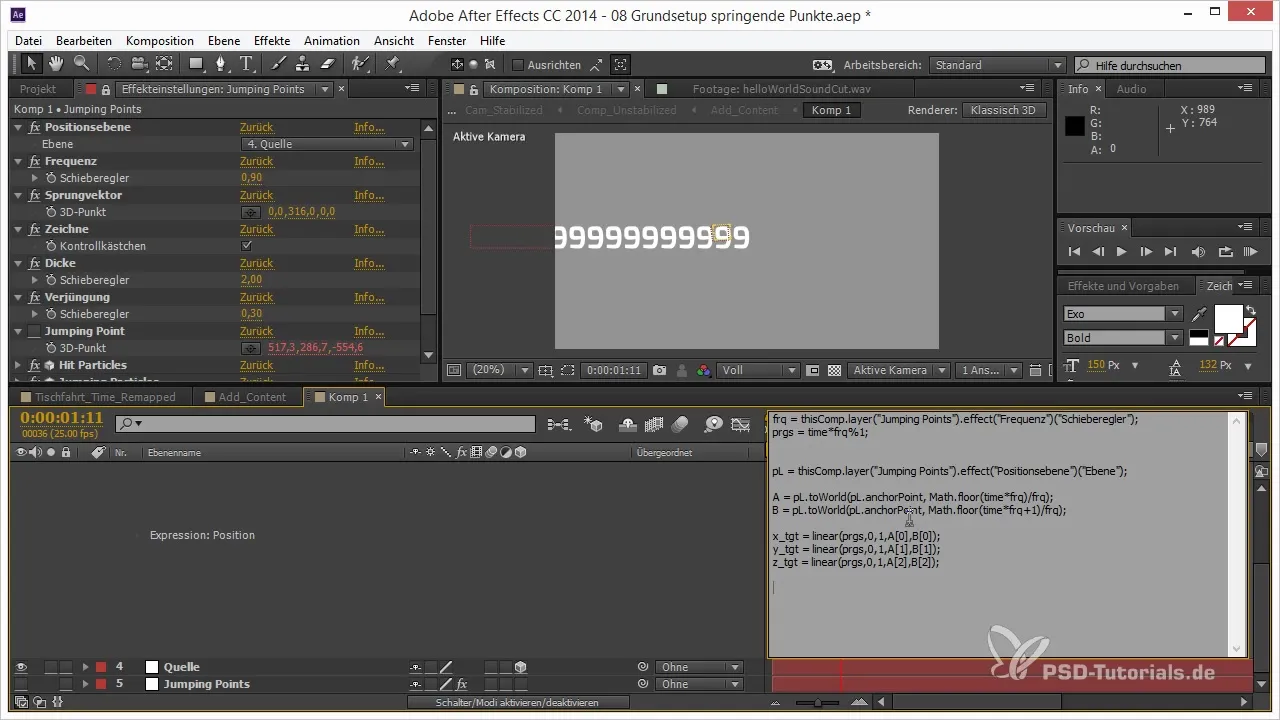Swap fill and stroke colors
This screenshot has height=720, width=1280.
coord(1250,308)
